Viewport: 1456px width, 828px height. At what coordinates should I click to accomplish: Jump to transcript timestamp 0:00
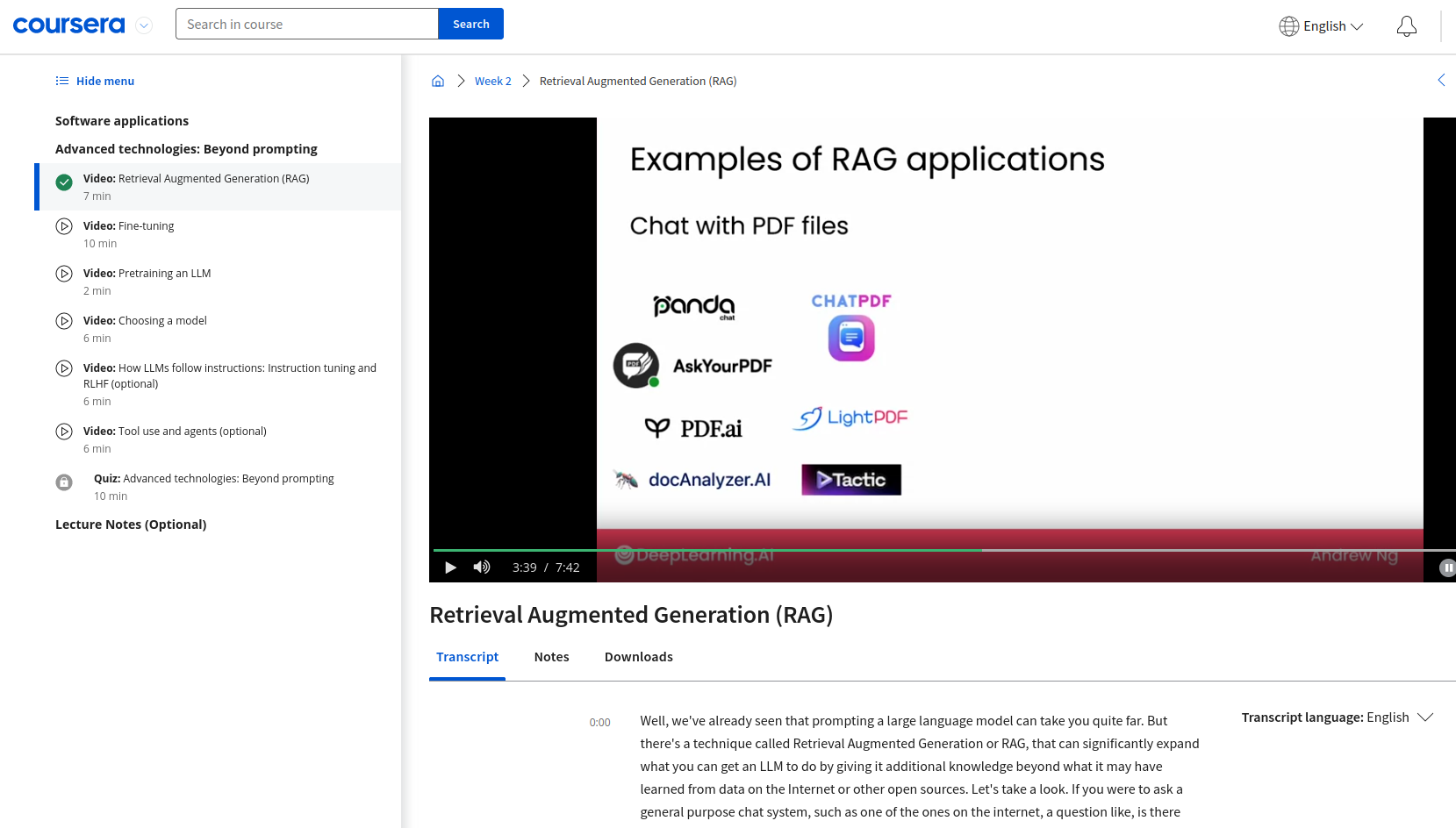coord(599,723)
